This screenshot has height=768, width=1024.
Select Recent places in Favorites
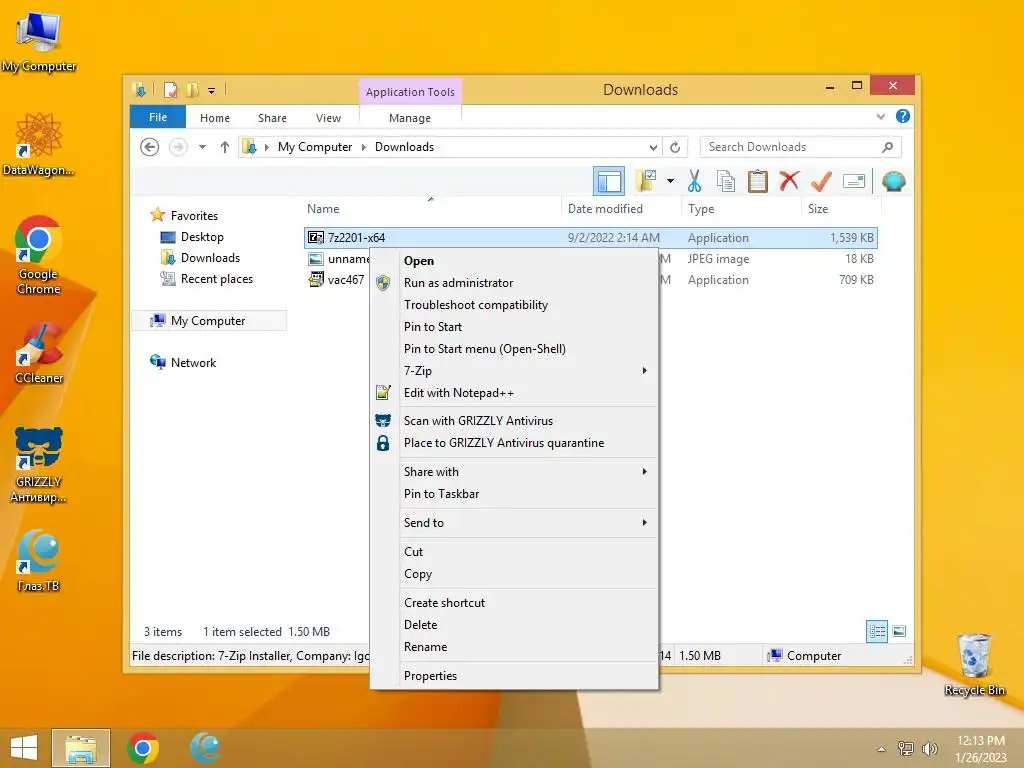[216, 279]
